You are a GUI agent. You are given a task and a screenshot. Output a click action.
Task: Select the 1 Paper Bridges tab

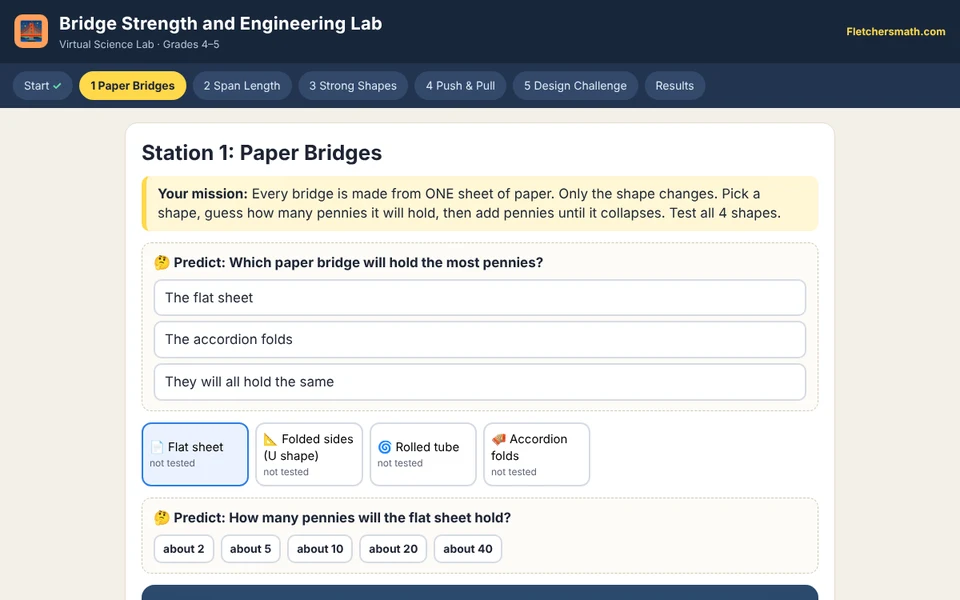[132, 86]
